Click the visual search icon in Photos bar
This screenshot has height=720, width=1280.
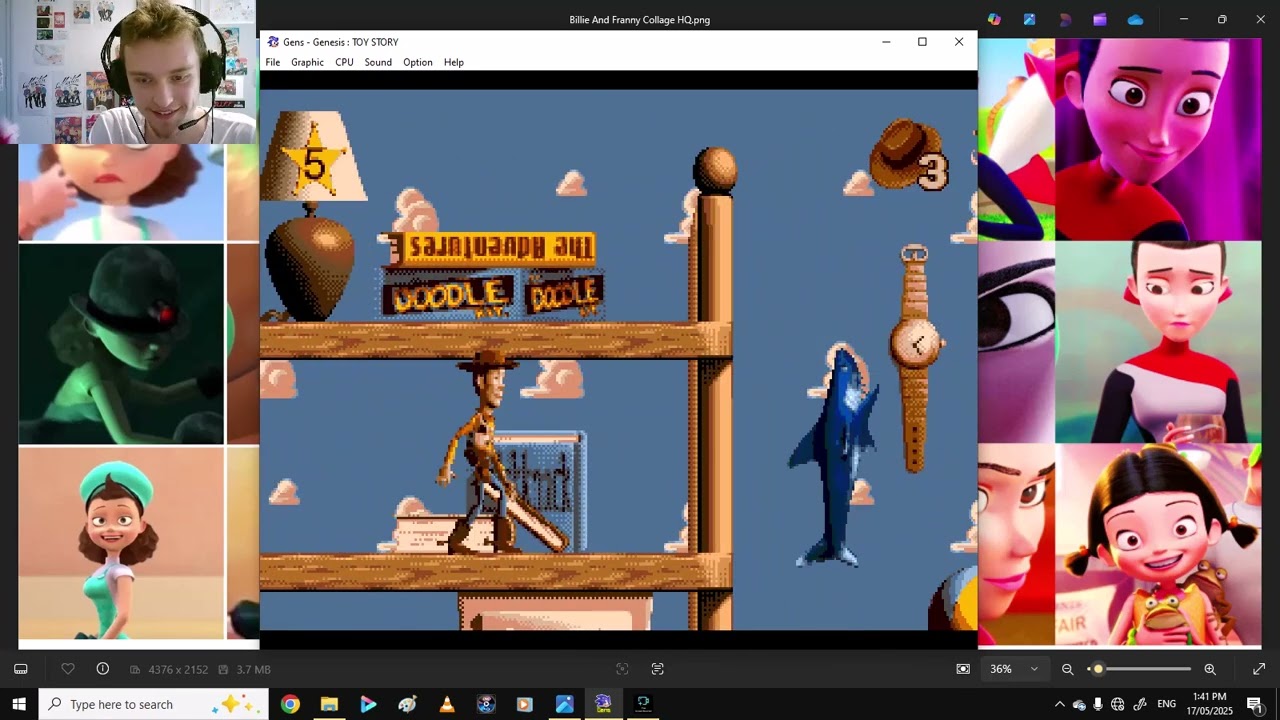(622, 669)
